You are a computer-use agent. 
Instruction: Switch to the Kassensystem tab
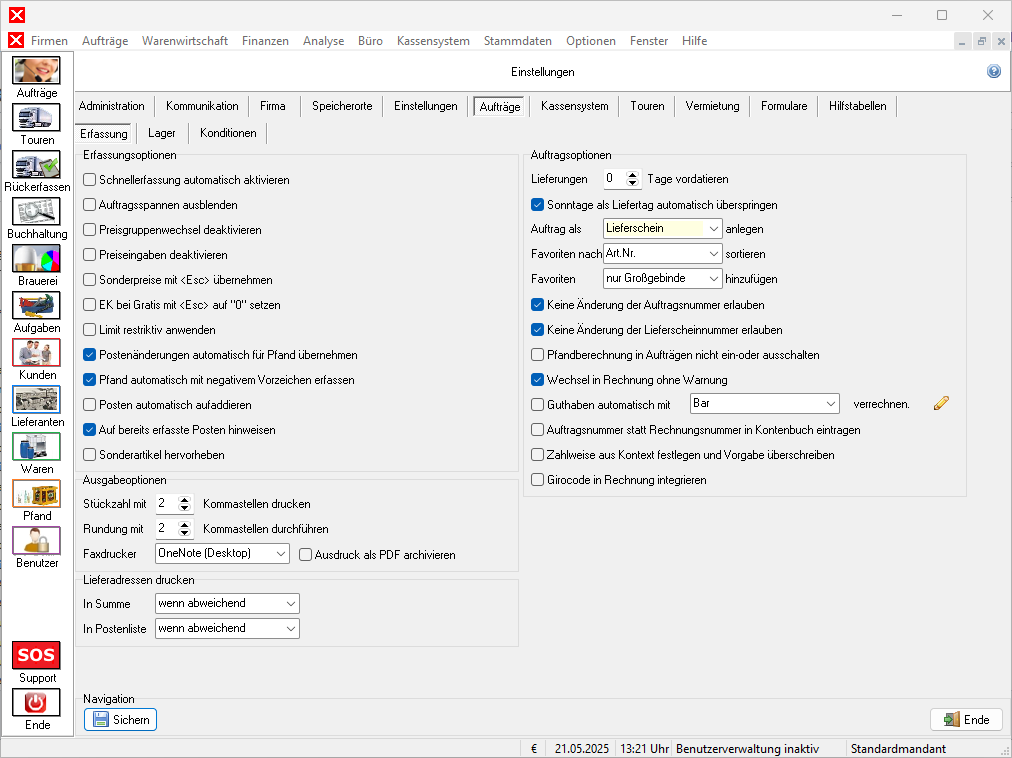(x=574, y=106)
